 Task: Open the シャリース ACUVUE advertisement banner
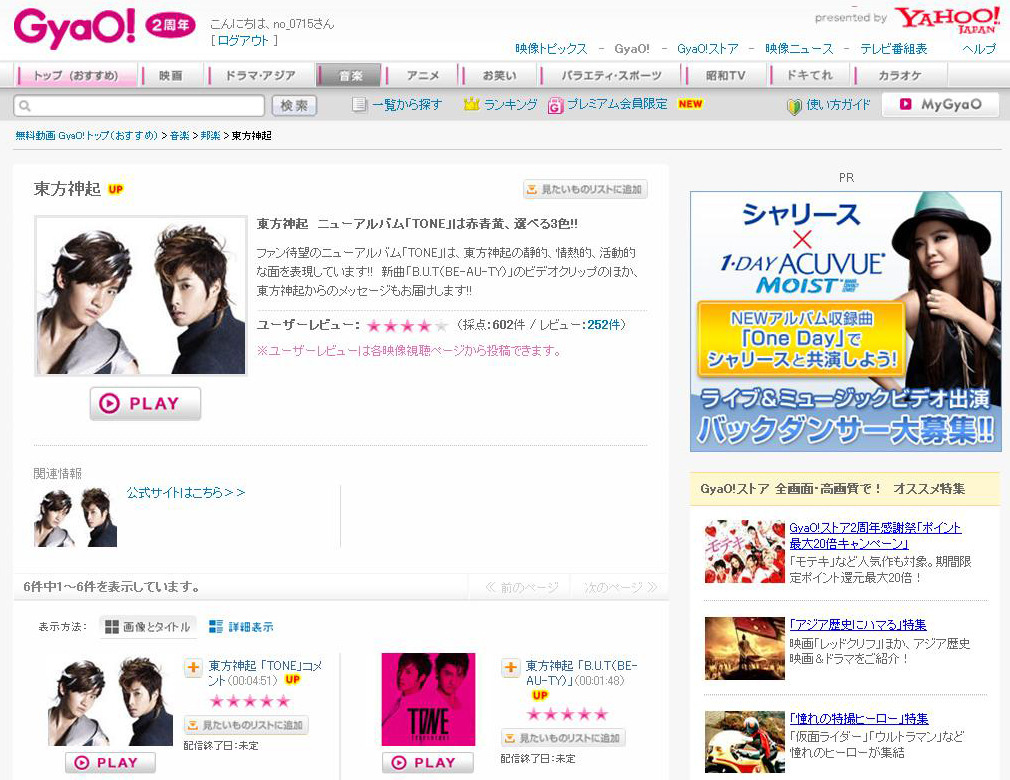(845, 321)
